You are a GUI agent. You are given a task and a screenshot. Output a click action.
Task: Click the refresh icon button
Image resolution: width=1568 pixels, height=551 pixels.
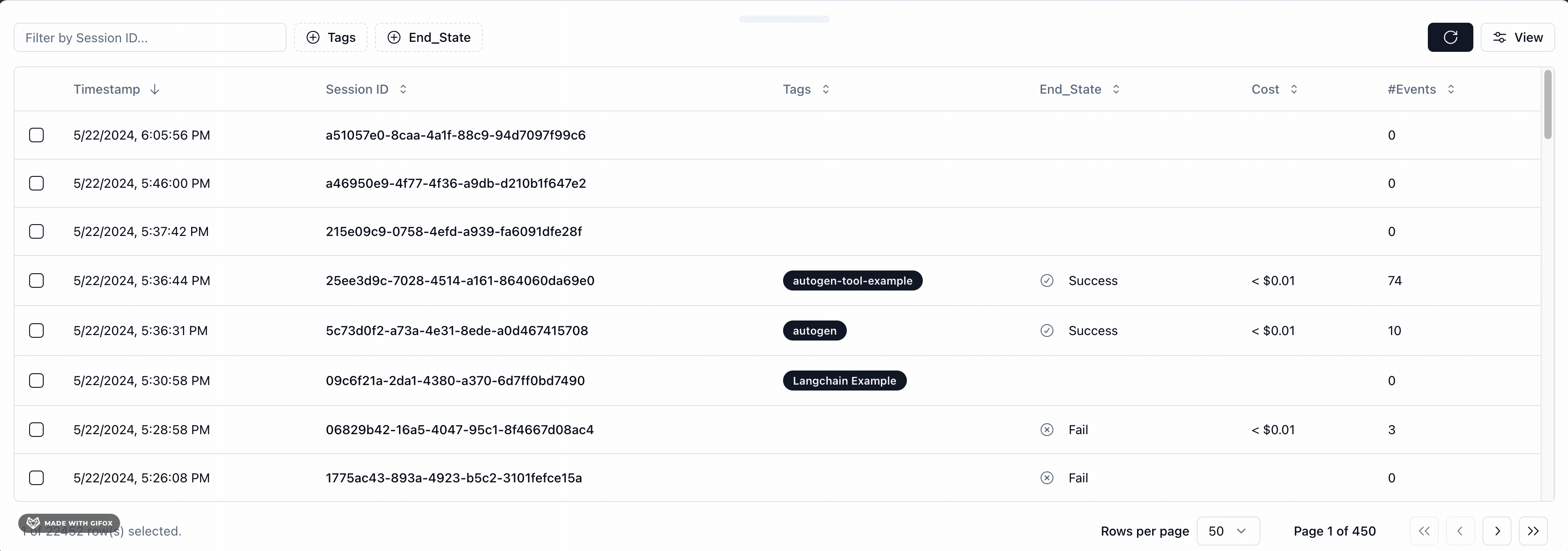(1450, 37)
